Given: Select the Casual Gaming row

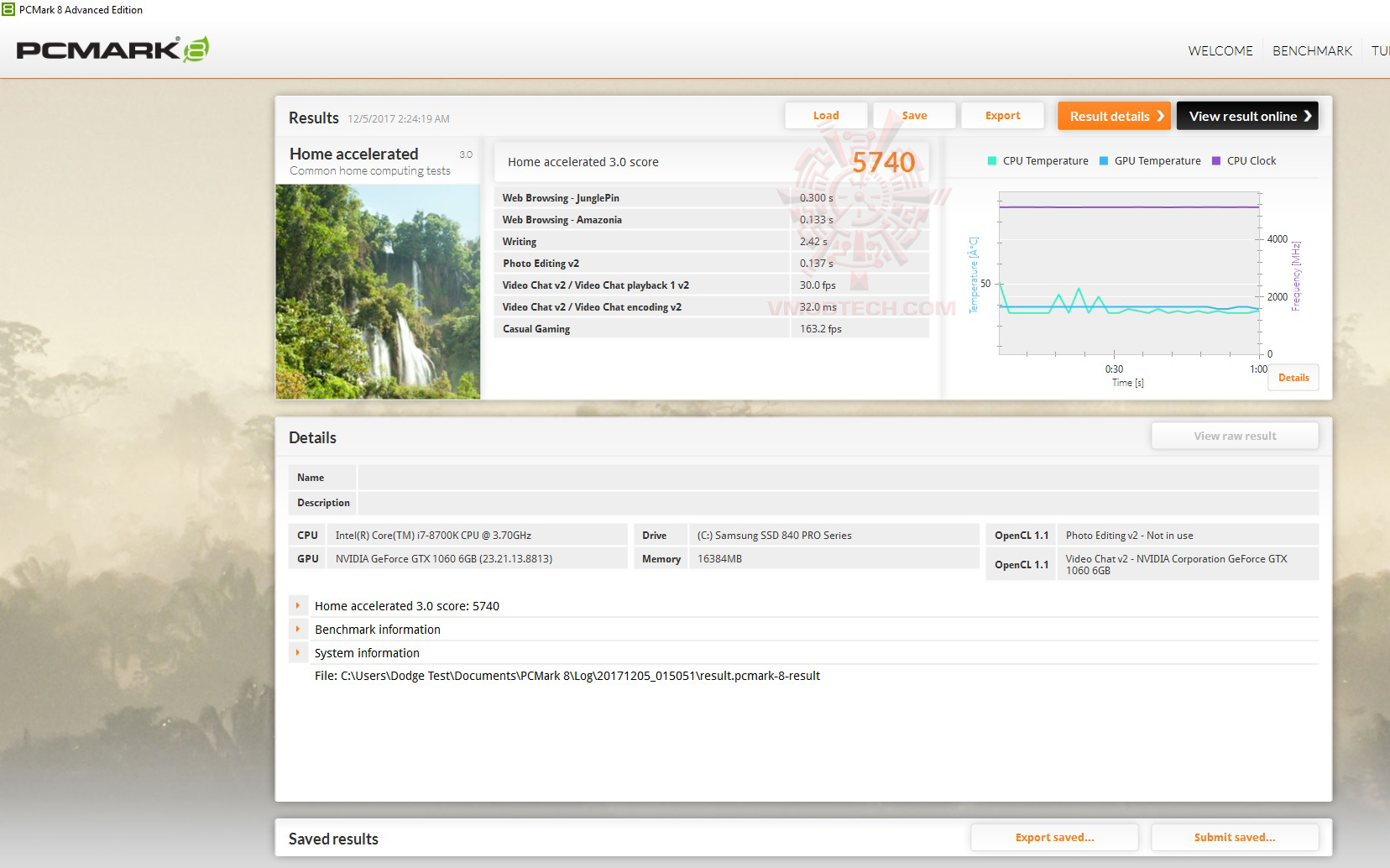Looking at the screenshot, I should tap(712, 329).
